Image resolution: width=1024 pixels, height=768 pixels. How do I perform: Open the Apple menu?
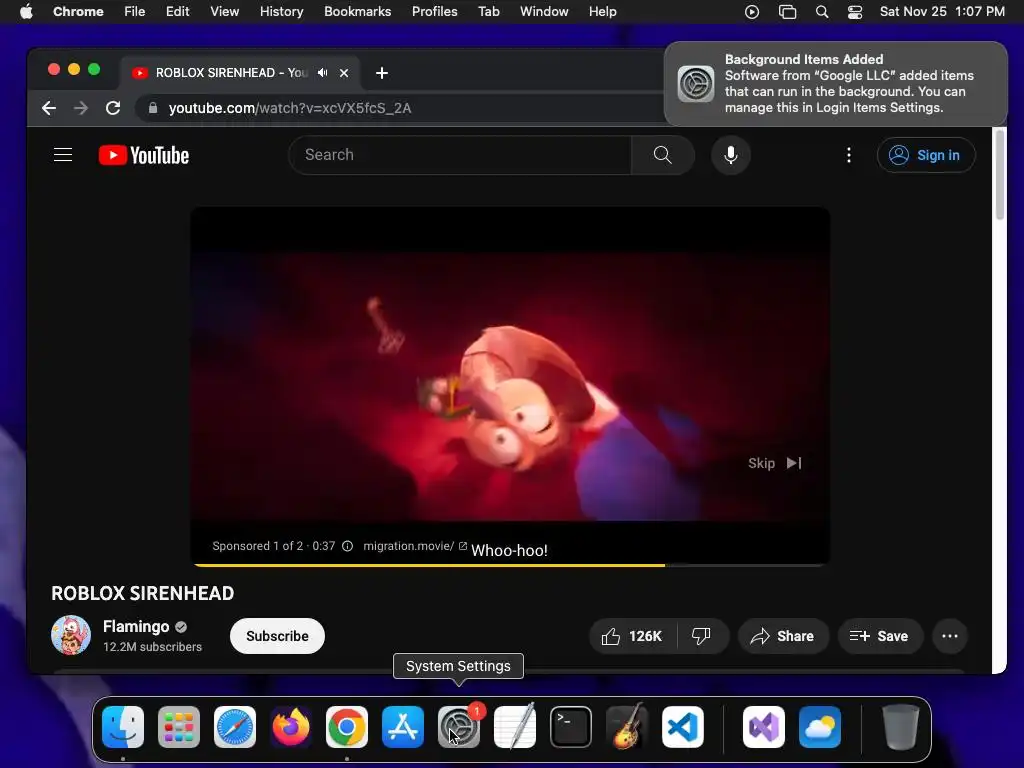26,12
